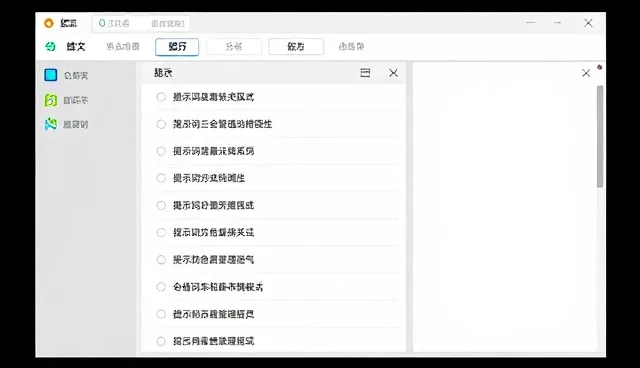Click the search field in the title bar
Viewport: 640px width, 368px height.
coord(141,23)
